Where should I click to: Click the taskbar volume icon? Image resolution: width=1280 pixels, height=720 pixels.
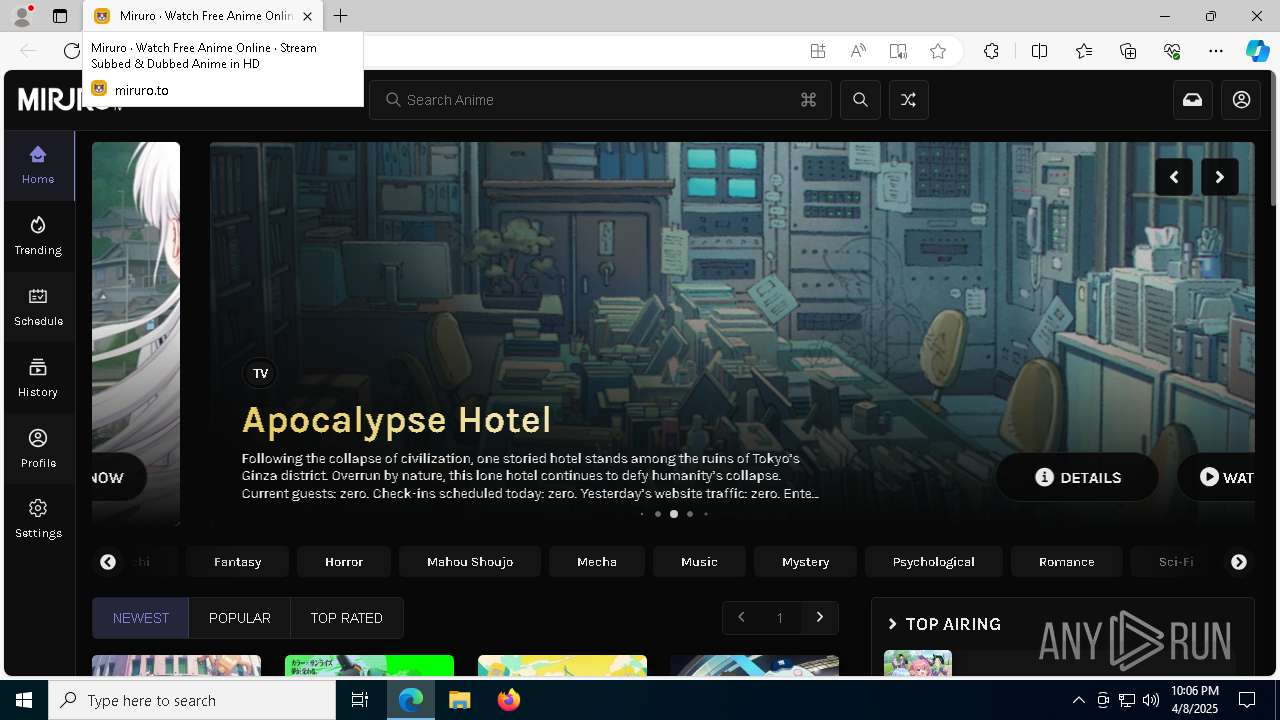pyautogui.click(x=1150, y=700)
